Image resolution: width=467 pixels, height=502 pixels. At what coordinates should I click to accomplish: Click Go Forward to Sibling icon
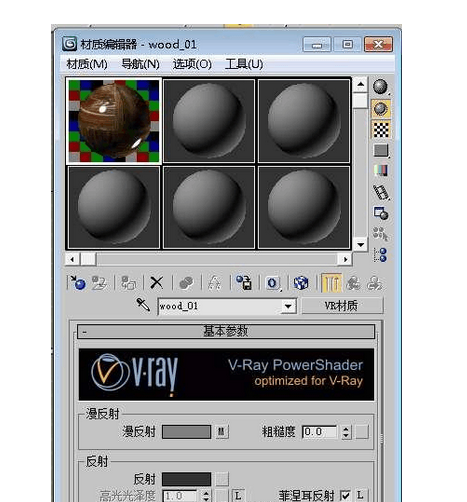374,283
